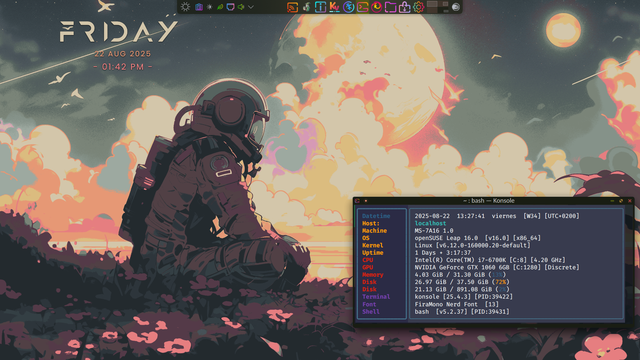This screenshot has width=640, height=360.
Task: Click the 'Host:' label in Konsole
Action: tap(371, 223)
